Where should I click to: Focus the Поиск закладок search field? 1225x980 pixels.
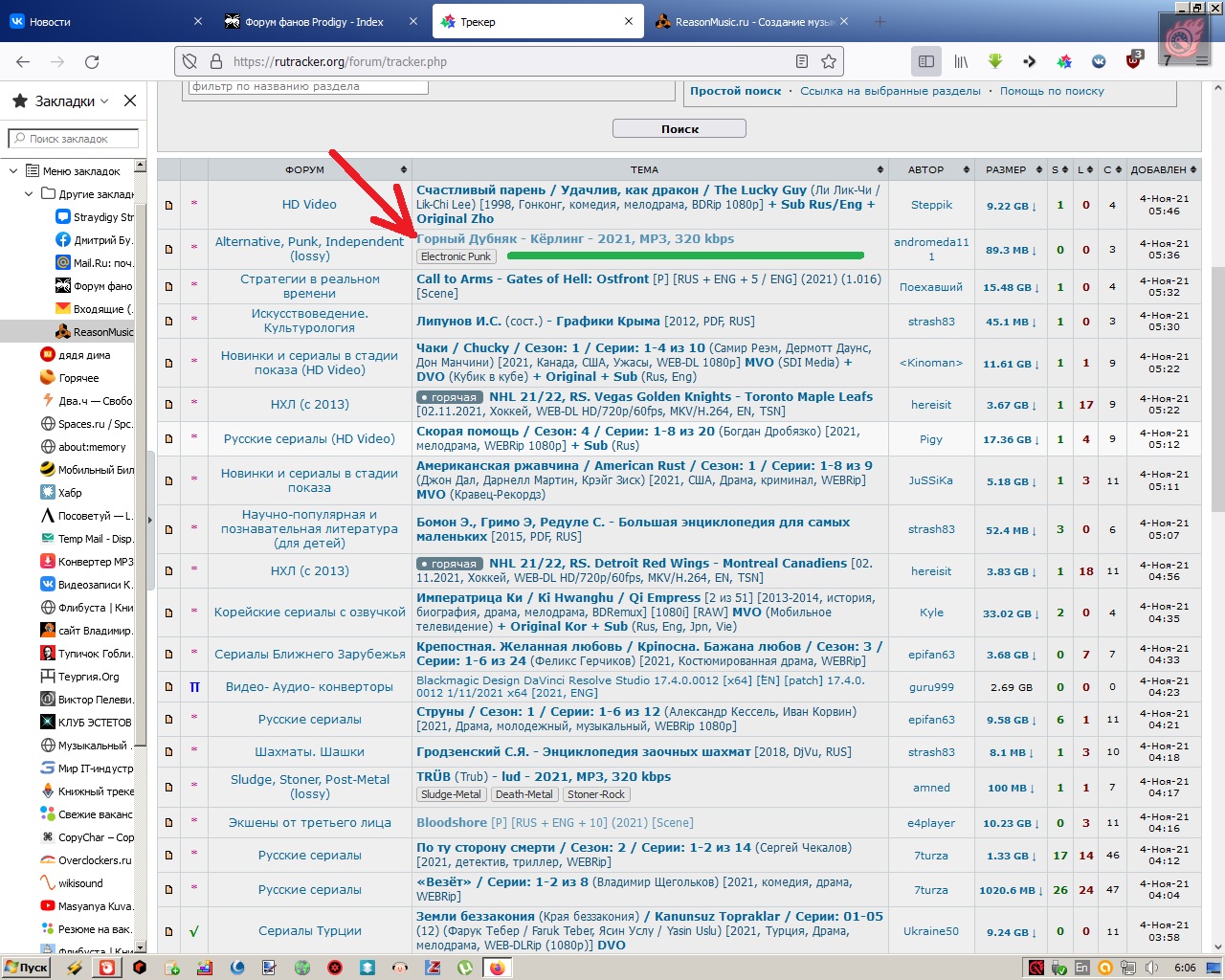coord(74,139)
